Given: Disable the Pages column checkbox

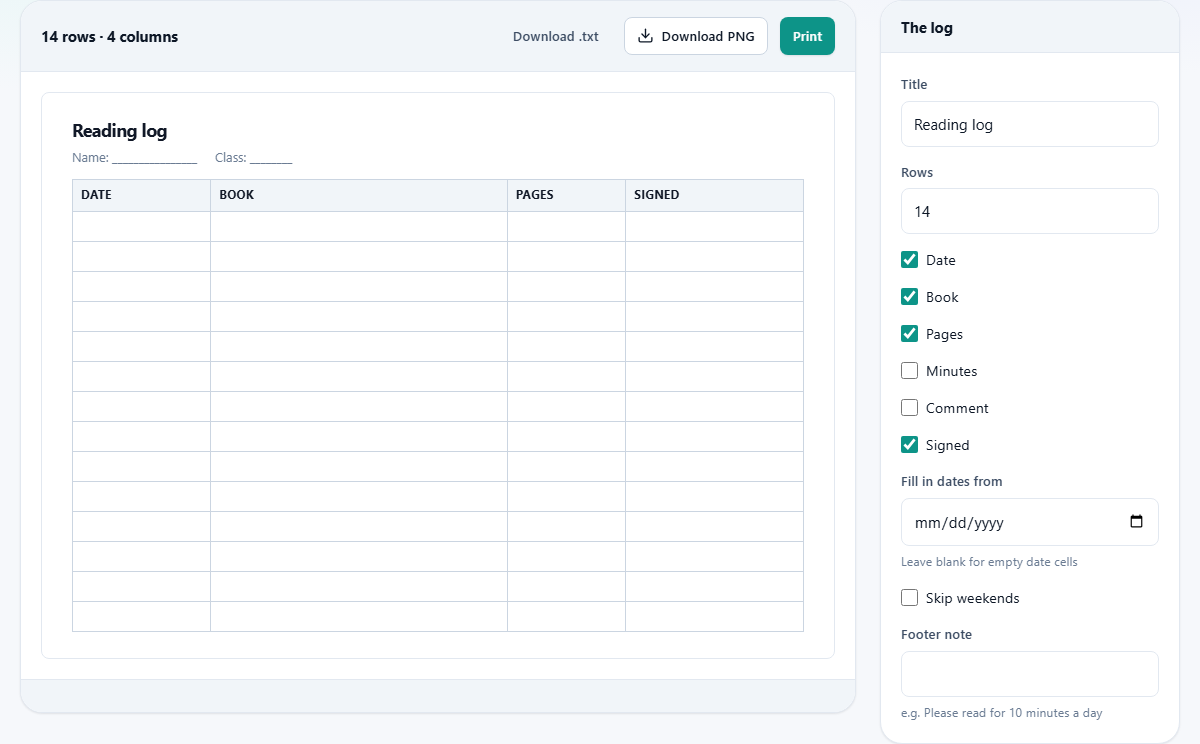Looking at the screenshot, I should 910,334.
